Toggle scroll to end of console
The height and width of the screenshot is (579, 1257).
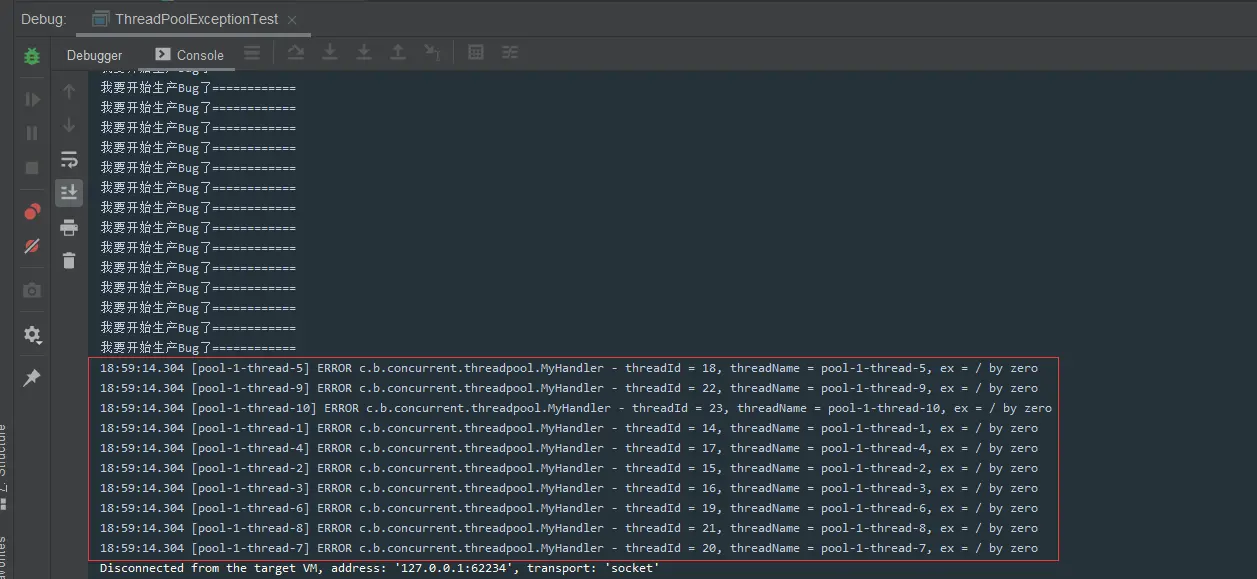69,192
